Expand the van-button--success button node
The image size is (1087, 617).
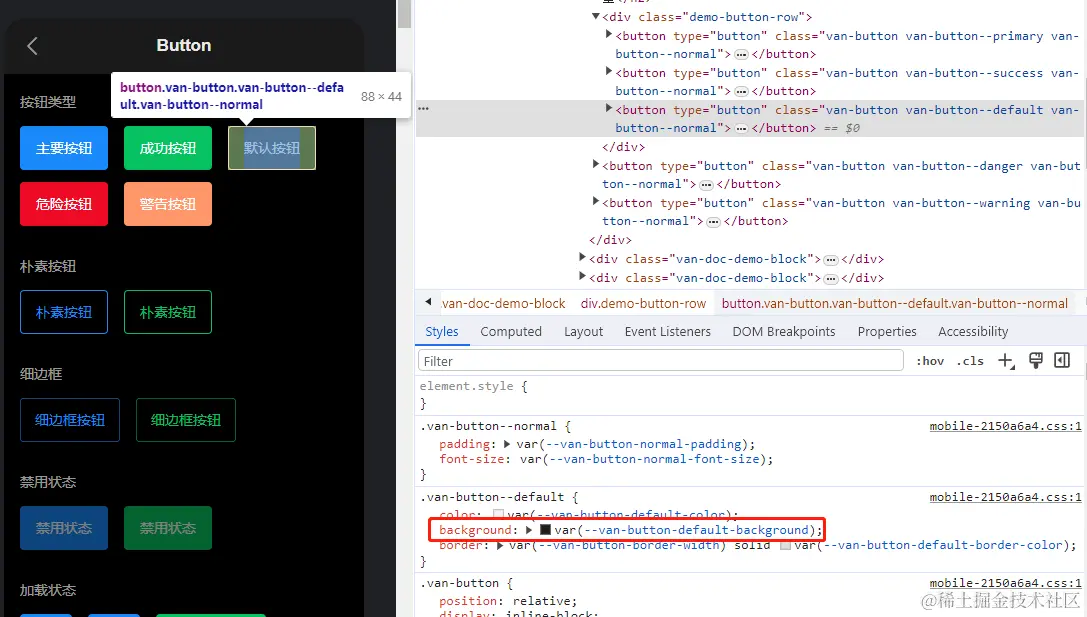[609, 71]
